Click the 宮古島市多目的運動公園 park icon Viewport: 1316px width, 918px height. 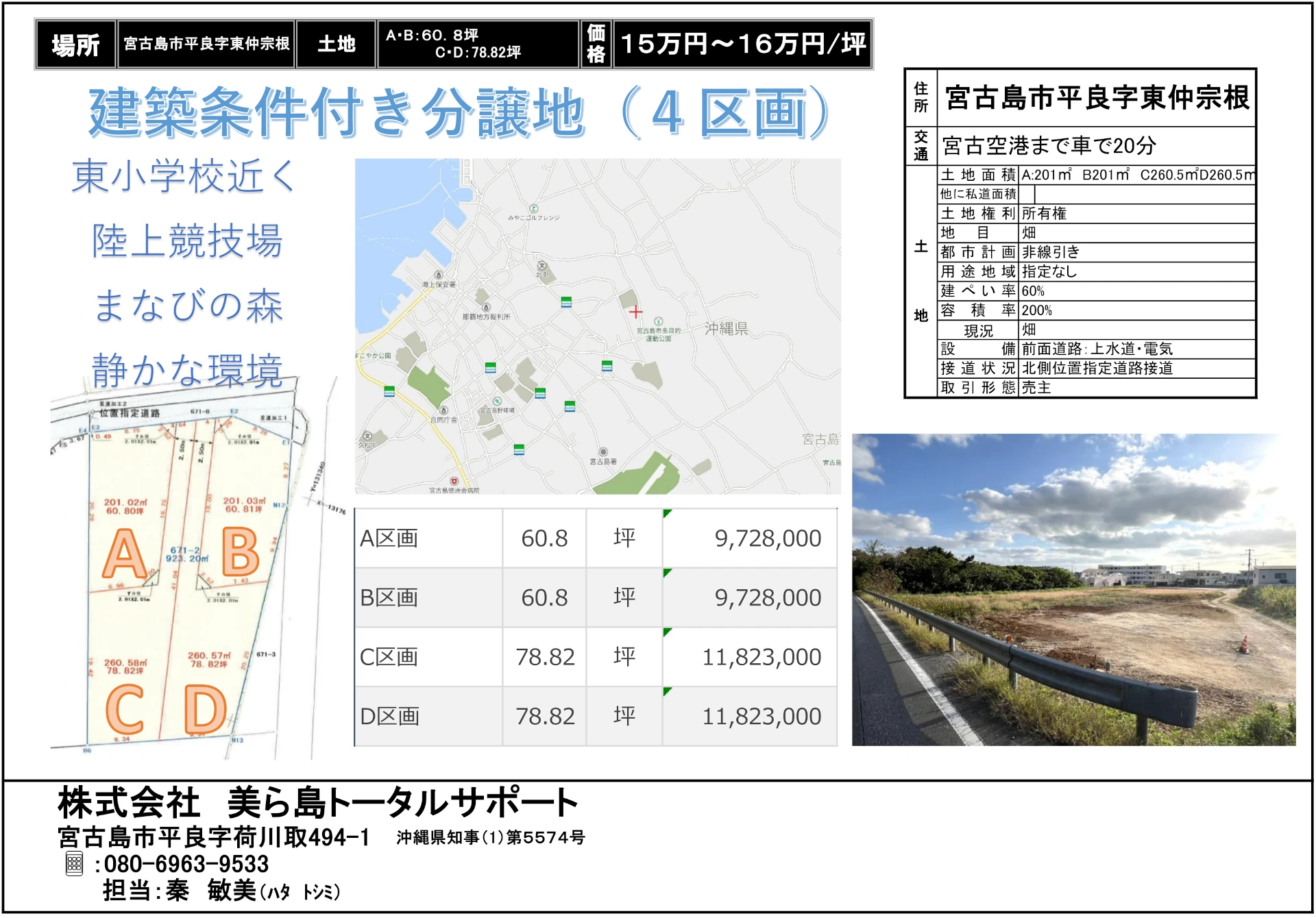pos(658,321)
